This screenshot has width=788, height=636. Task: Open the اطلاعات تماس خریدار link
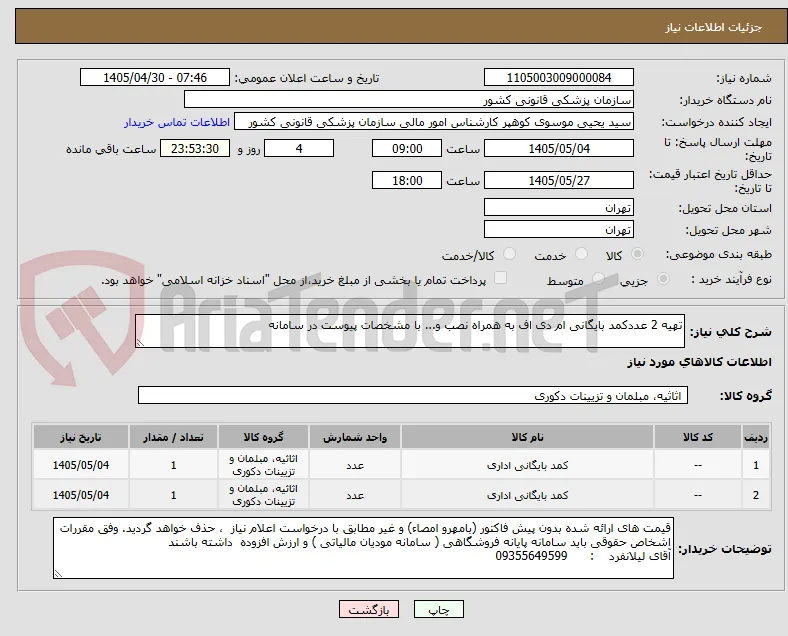tap(177, 122)
